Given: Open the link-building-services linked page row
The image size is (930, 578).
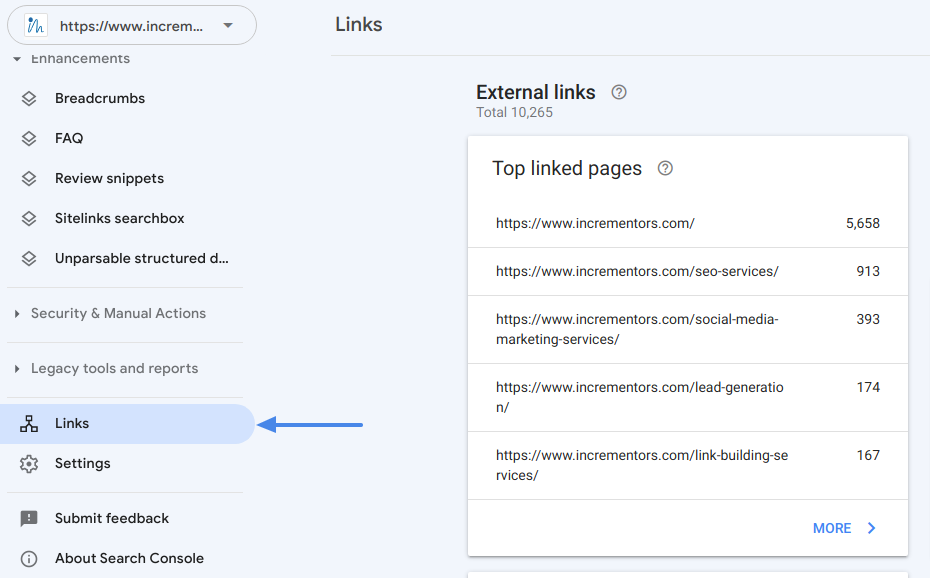Looking at the screenshot, I should point(687,465).
